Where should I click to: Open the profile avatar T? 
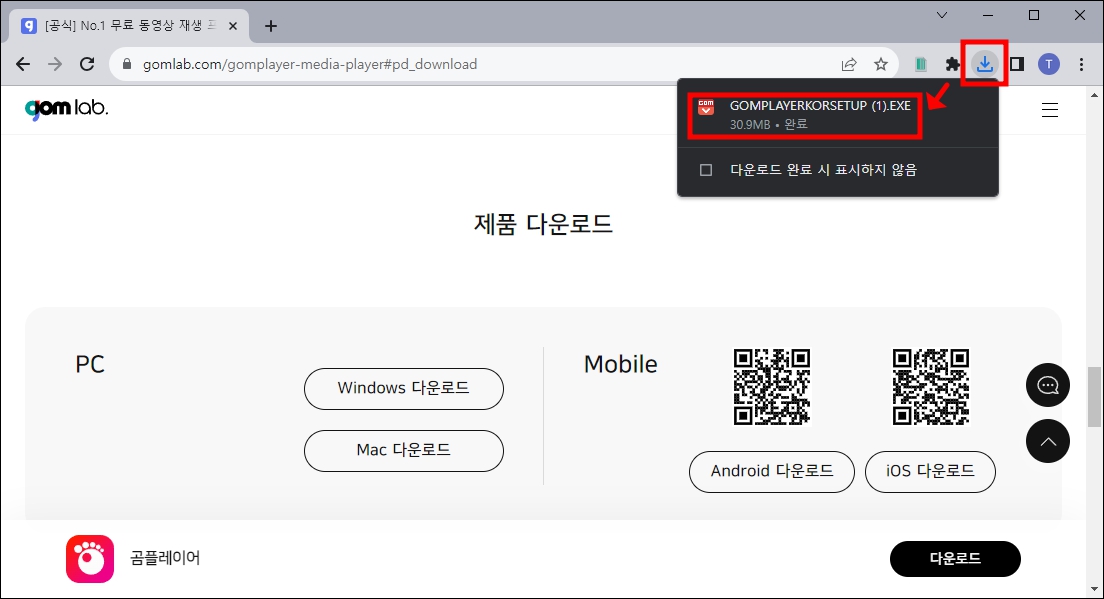tap(1049, 64)
